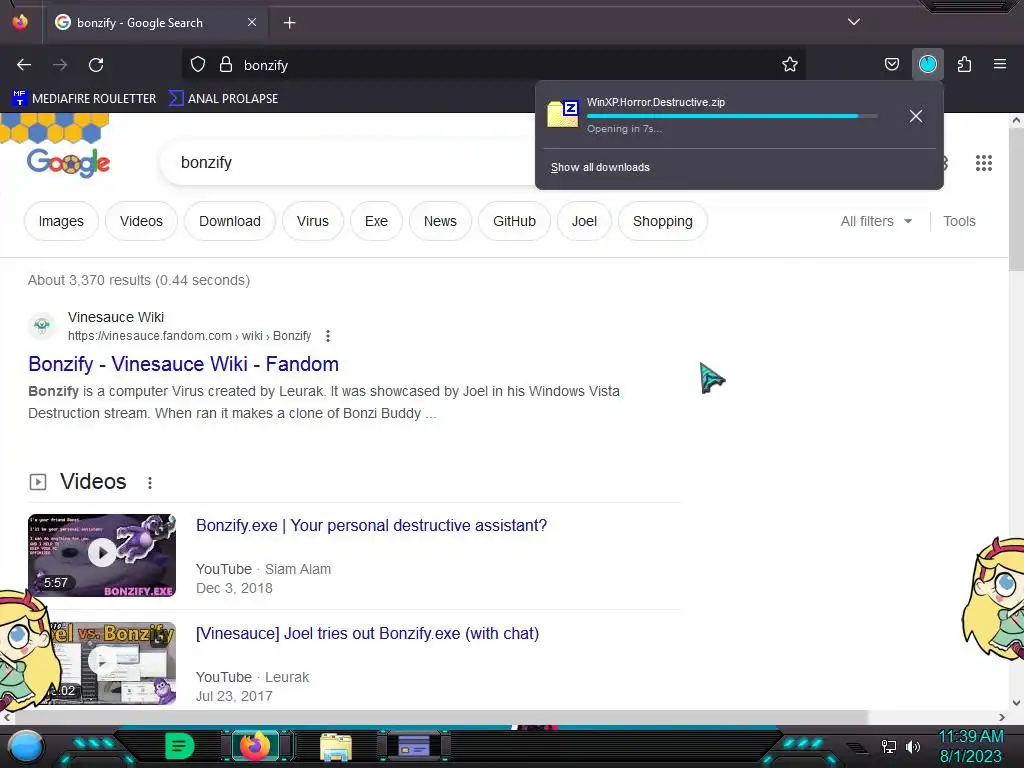Screen dimensions: 1024x768
Task: Open MEDIAFIRE ROULETTER bookmark
Action: [84, 99]
